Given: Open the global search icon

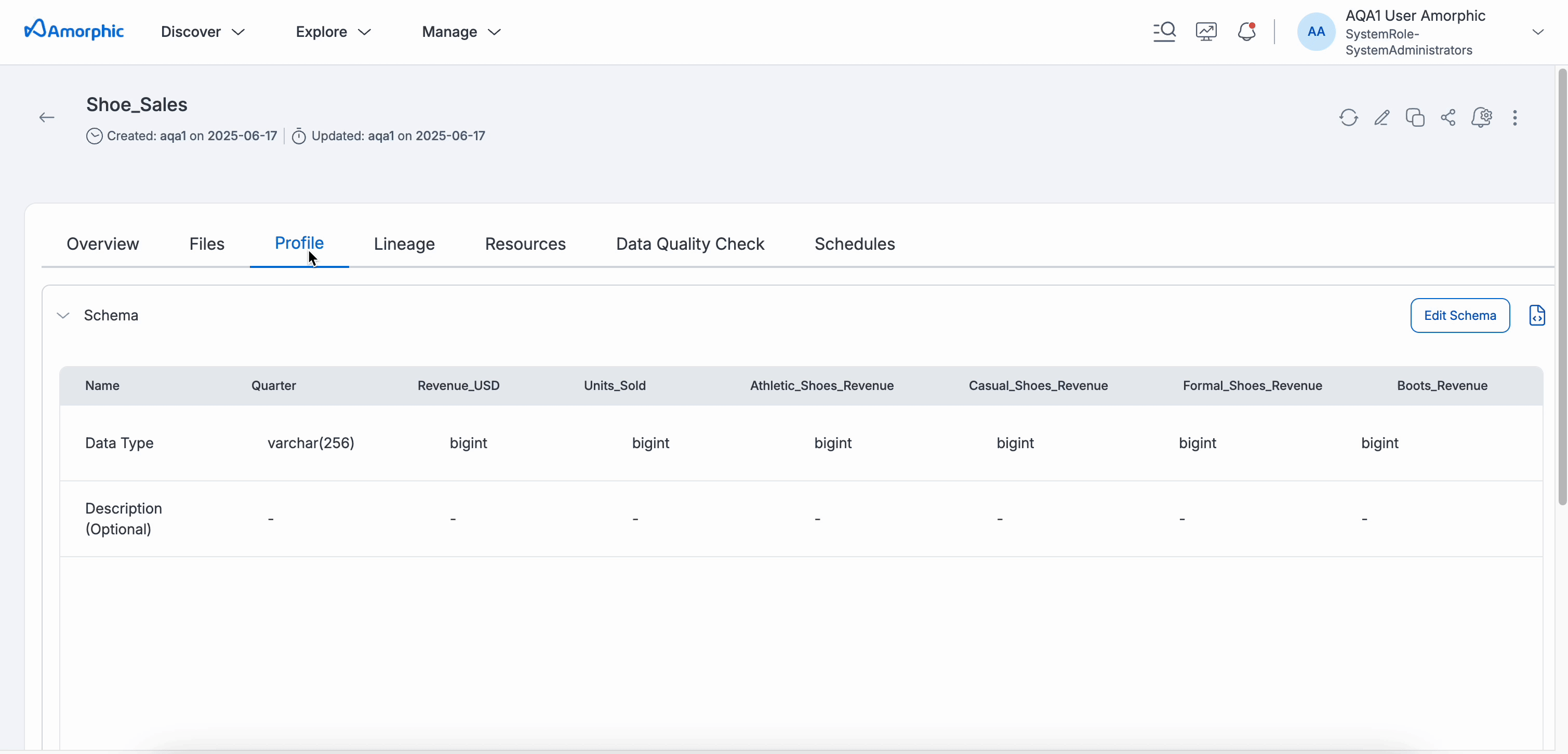Looking at the screenshot, I should click(x=1164, y=32).
